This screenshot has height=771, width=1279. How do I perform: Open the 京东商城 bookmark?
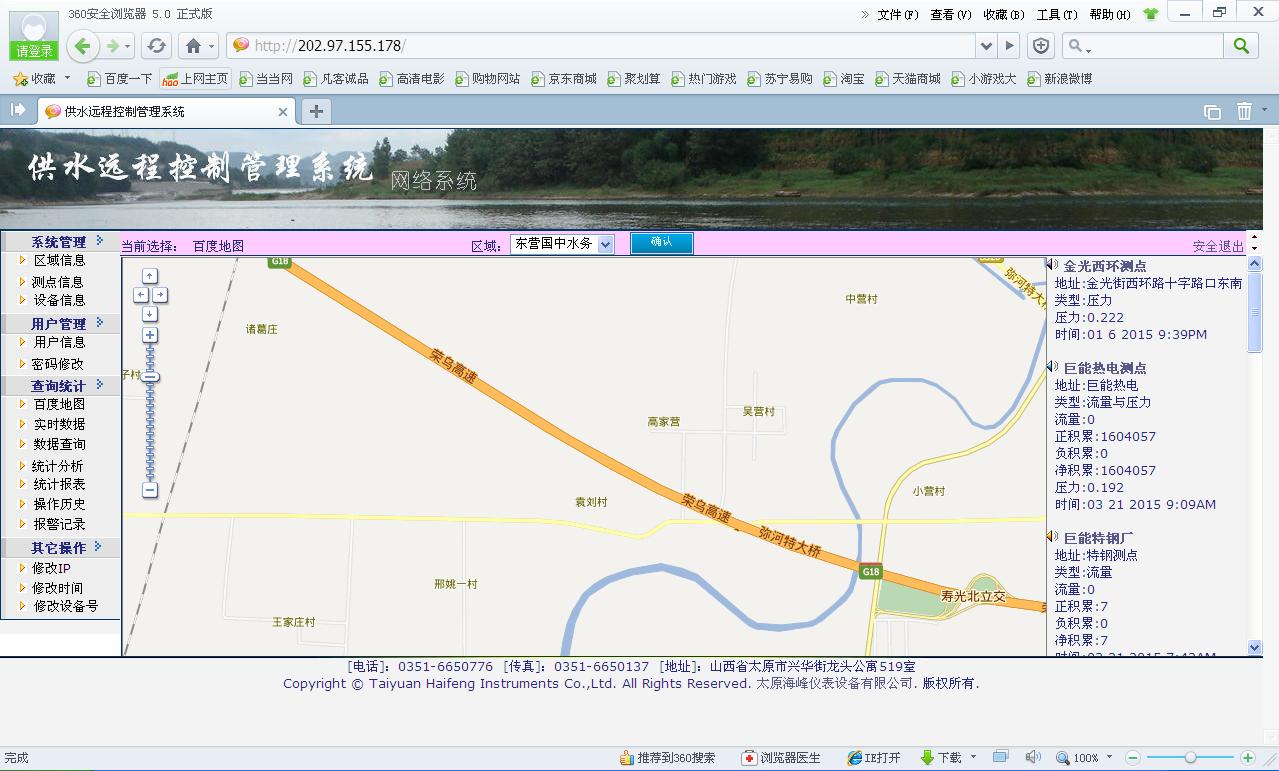click(x=564, y=78)
